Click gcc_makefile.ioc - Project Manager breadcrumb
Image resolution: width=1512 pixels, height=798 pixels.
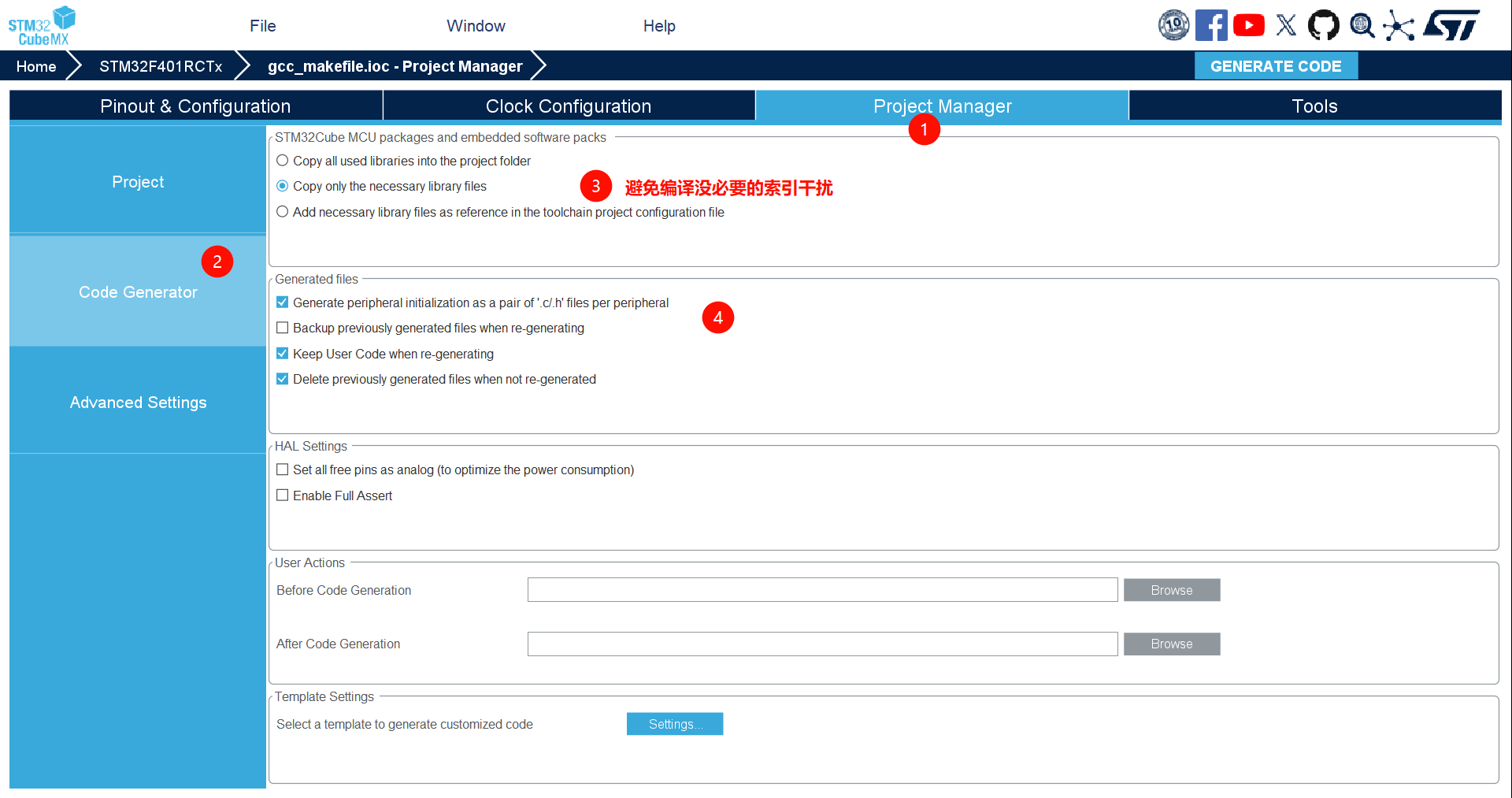pos(395,66)
